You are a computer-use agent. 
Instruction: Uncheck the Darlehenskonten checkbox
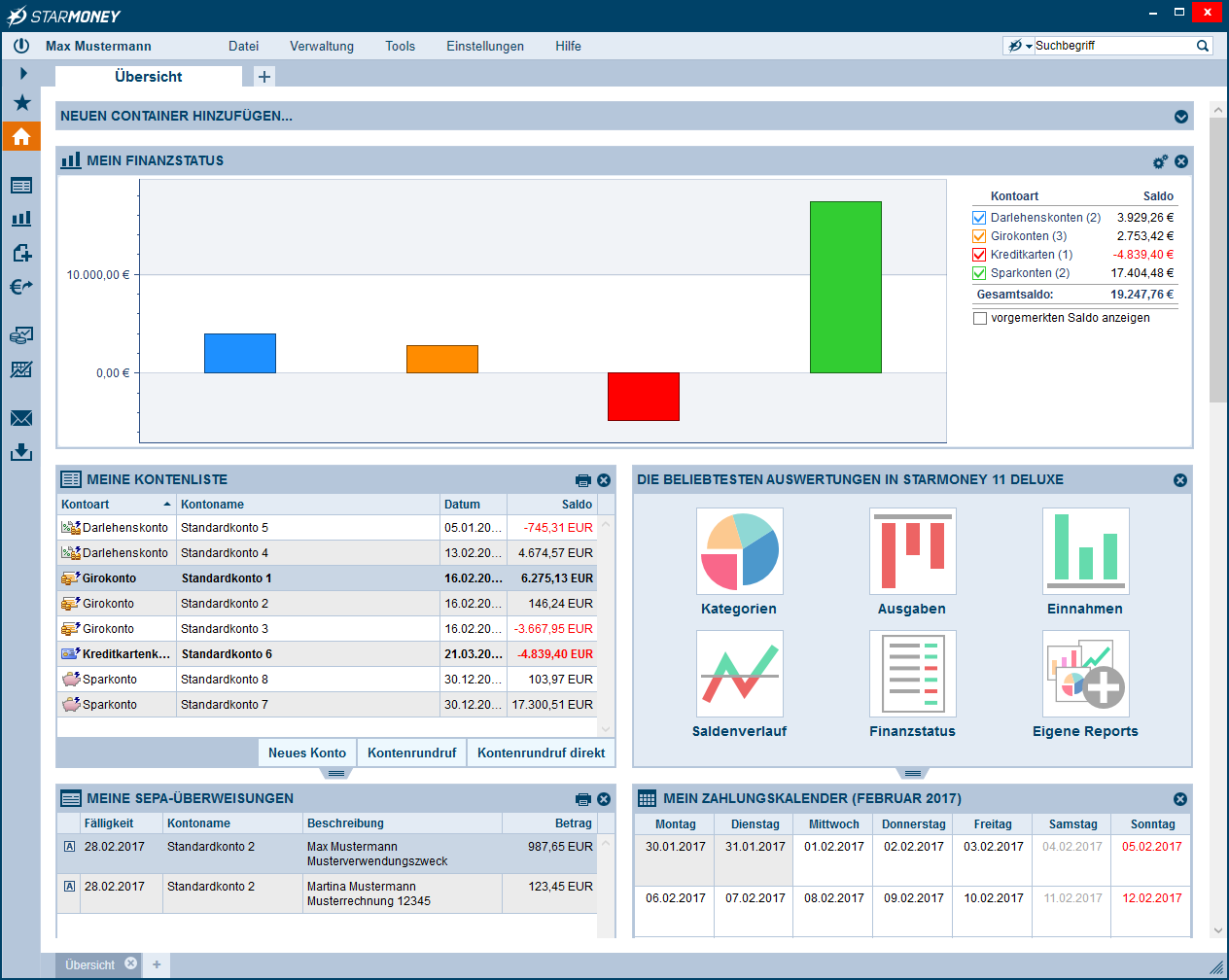click(979, 218)
